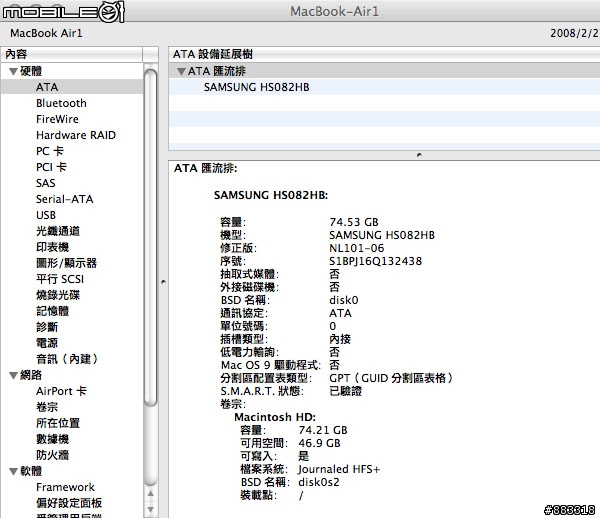Screen dimensions: 600x518
Task: Click the 內容 column header
Action: [72, 54]
